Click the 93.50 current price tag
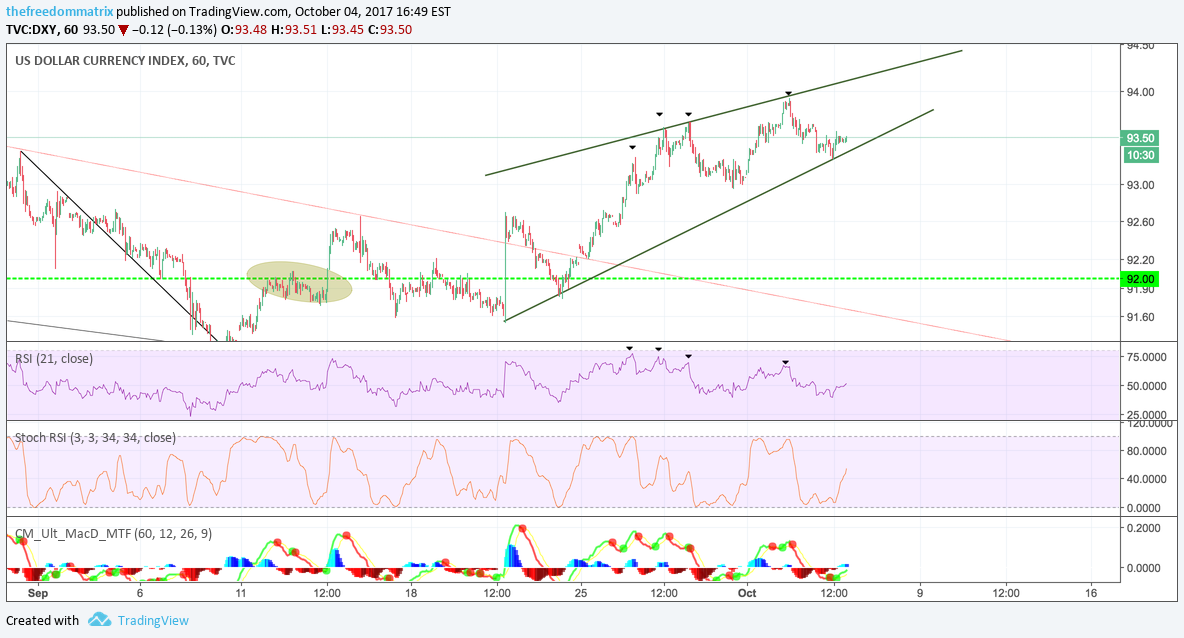Viewport: 1184px width, 638px height. (1140, 138)
